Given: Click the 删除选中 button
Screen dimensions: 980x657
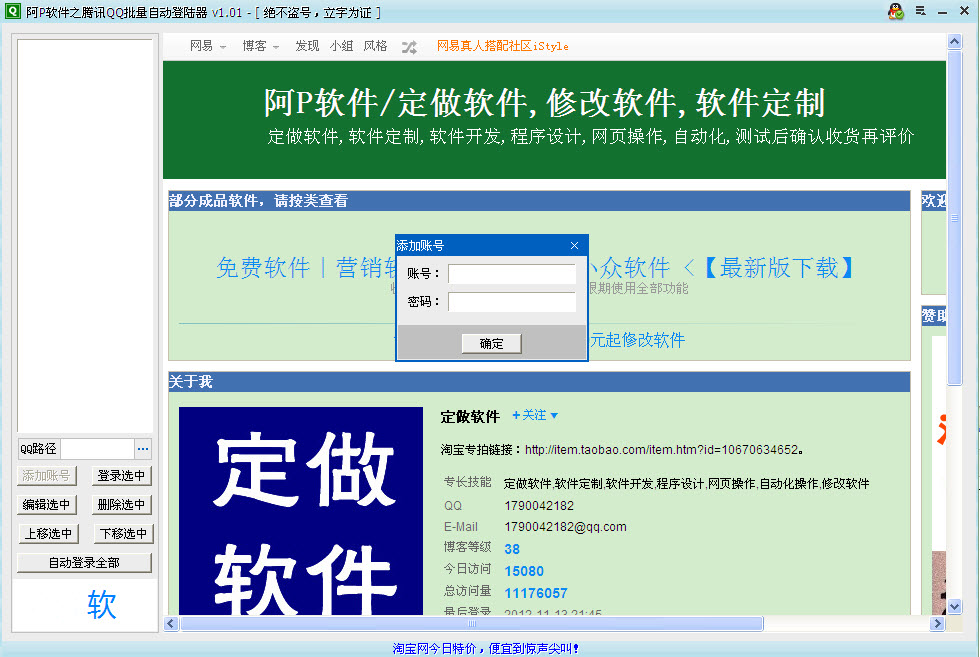Looking at the screenshot, I should coord(121,504).
